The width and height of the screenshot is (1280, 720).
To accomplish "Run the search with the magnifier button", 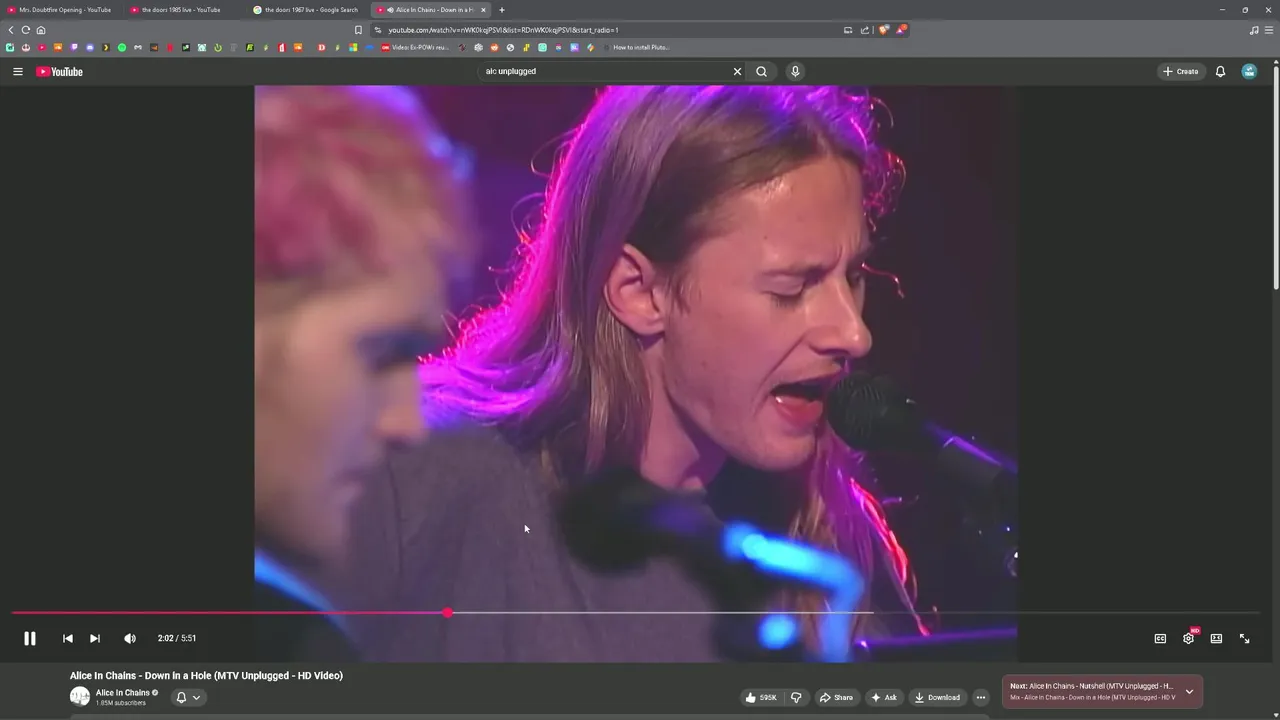I will 762,71.
